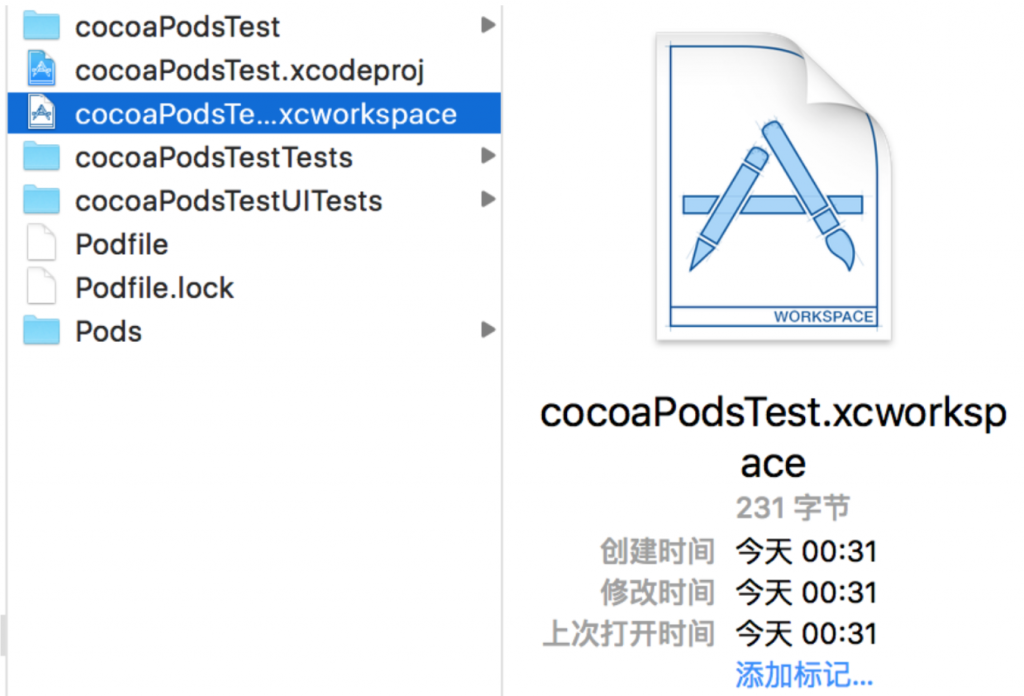This screenshot has height=696, width=1024.
Task: Select the cocoaPodsTest.xcodeproj filename
Action: 250,70
